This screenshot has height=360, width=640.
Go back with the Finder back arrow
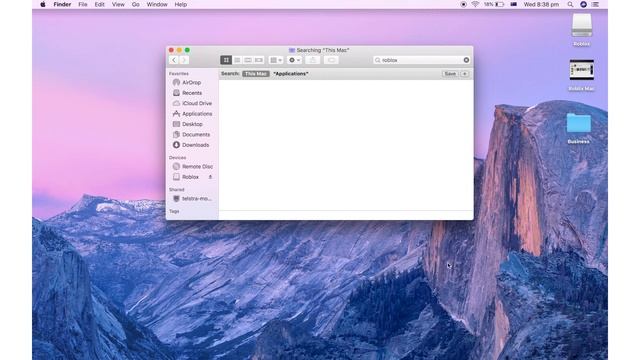click(174, 60)
